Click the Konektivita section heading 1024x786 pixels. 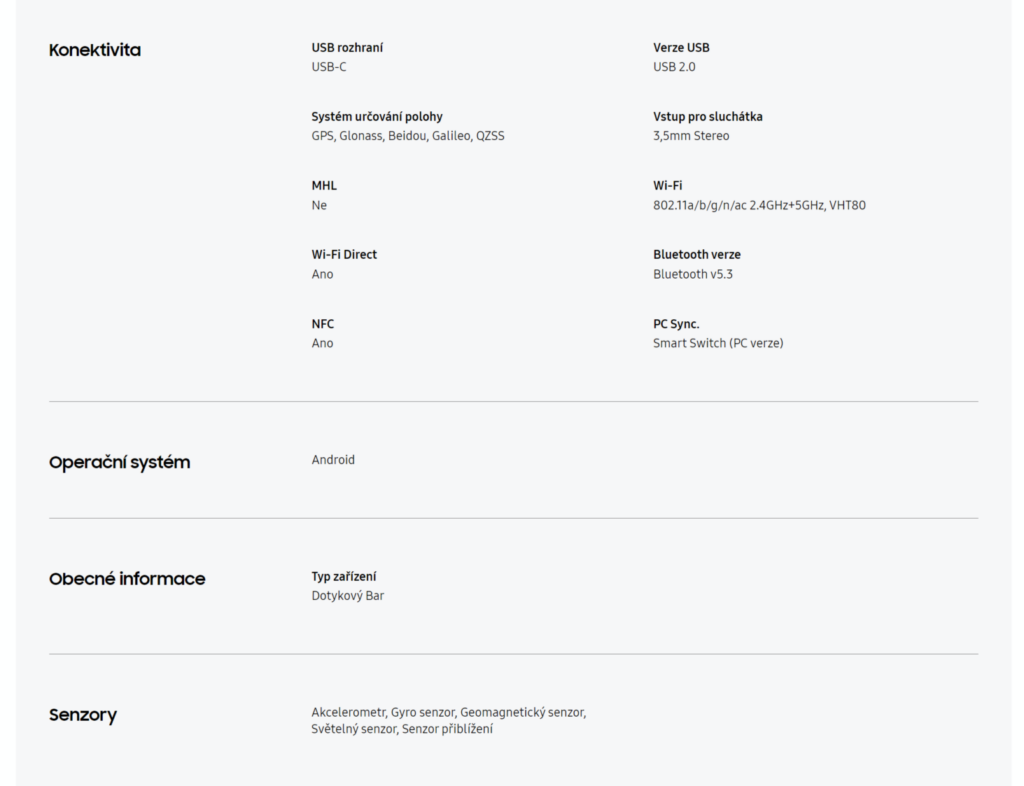[x=95, y=50]
